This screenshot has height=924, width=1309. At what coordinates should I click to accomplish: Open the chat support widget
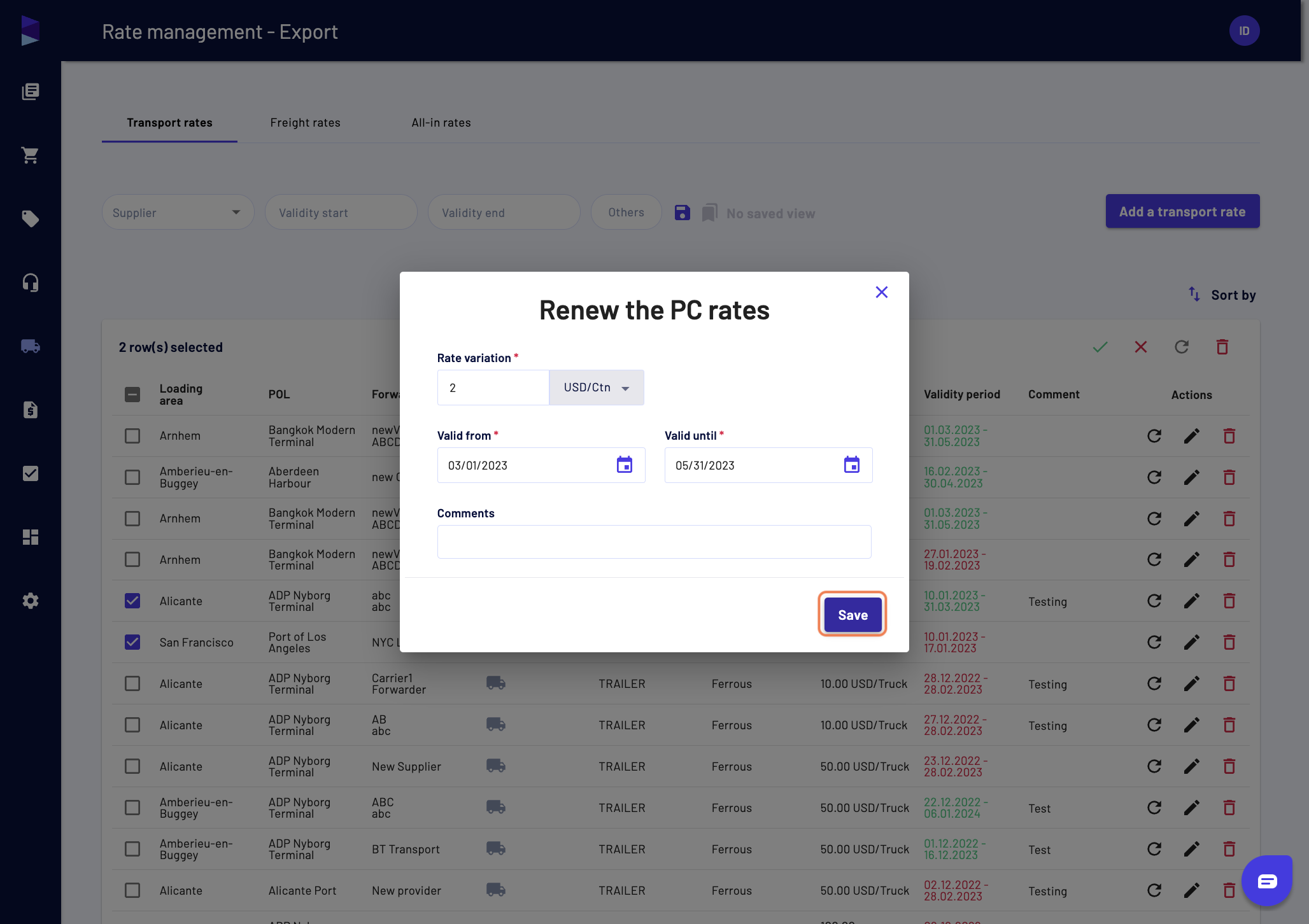pos(1266,881)
